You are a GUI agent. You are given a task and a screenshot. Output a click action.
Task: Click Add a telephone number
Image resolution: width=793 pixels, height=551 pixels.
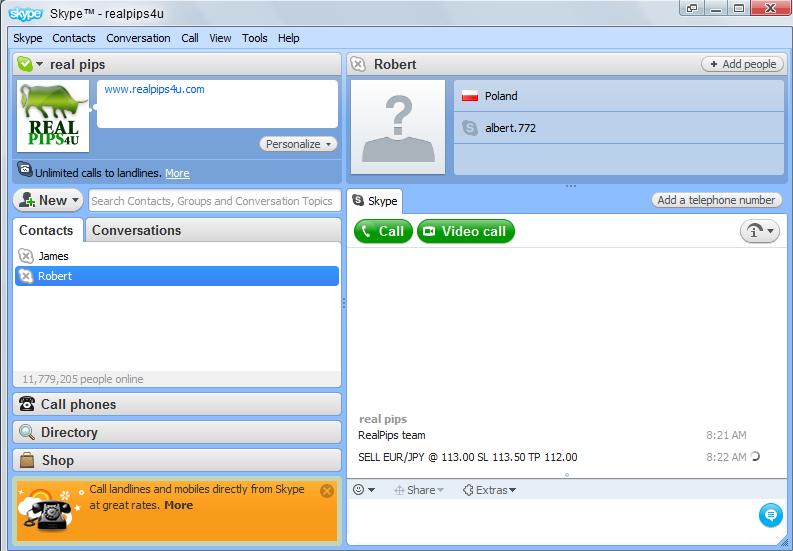716,200
